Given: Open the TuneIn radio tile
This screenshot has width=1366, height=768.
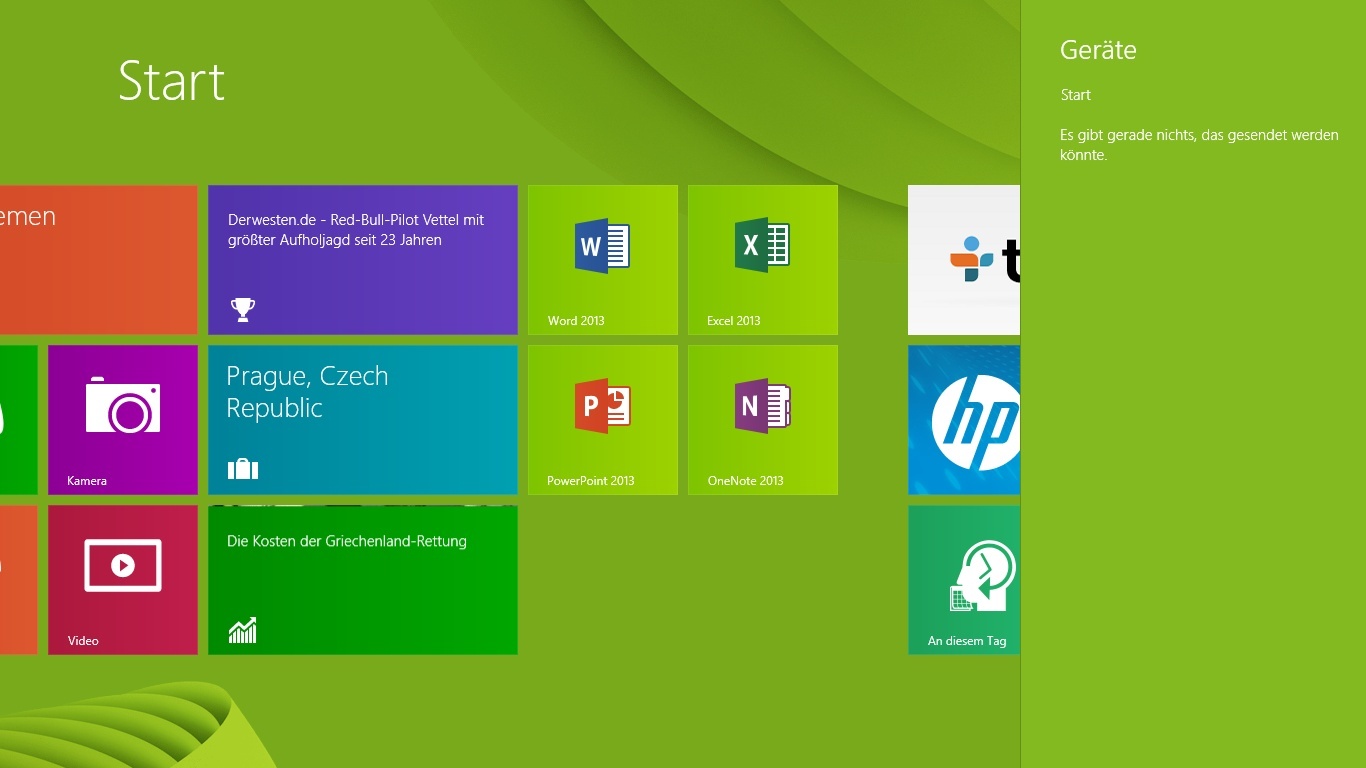Looking at the screenshot, I should (x=964, y=260).
